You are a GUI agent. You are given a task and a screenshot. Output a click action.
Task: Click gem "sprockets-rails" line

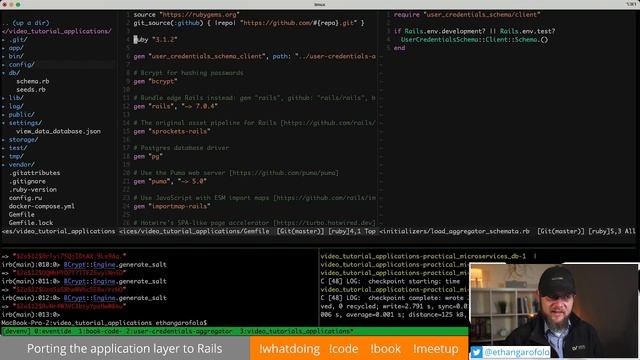click(x=172, y=131)
